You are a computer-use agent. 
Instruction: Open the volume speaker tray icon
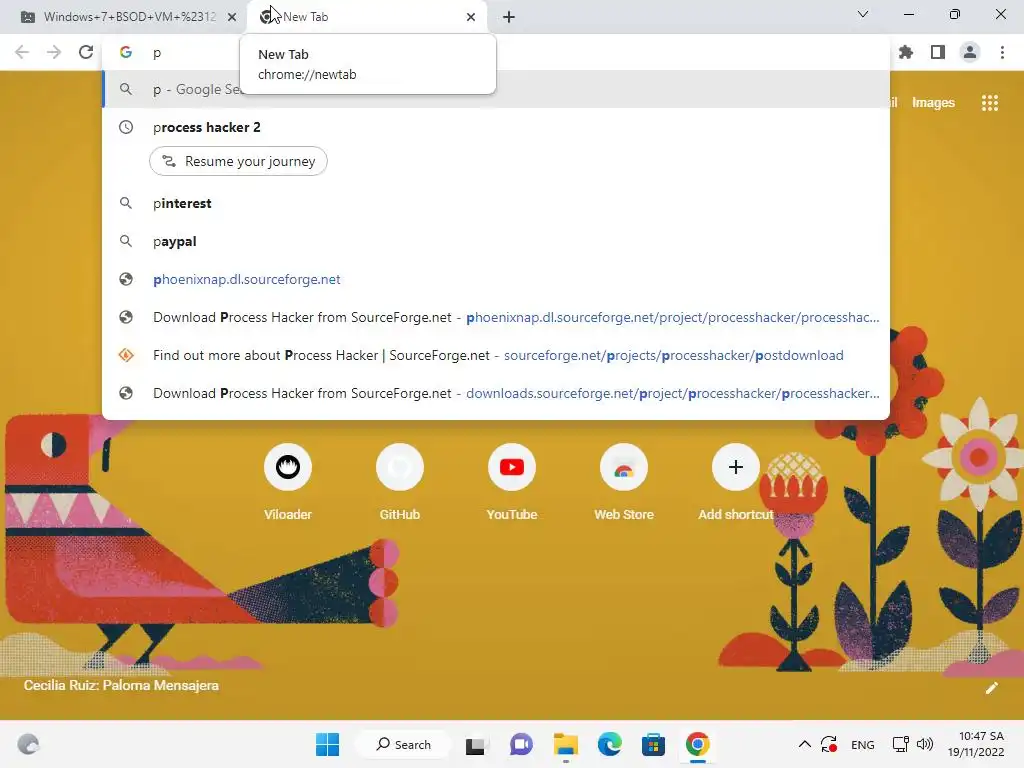[x=924, y=744]
